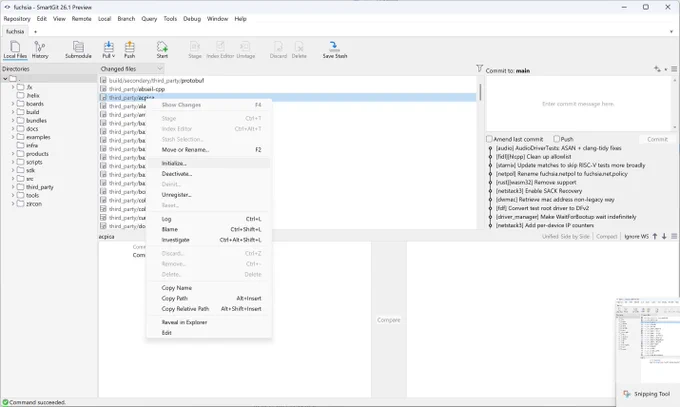Choose Copy Name from context menu
Image resolution: width=680 pixels, height=407 pixels.
pos(209,288)
